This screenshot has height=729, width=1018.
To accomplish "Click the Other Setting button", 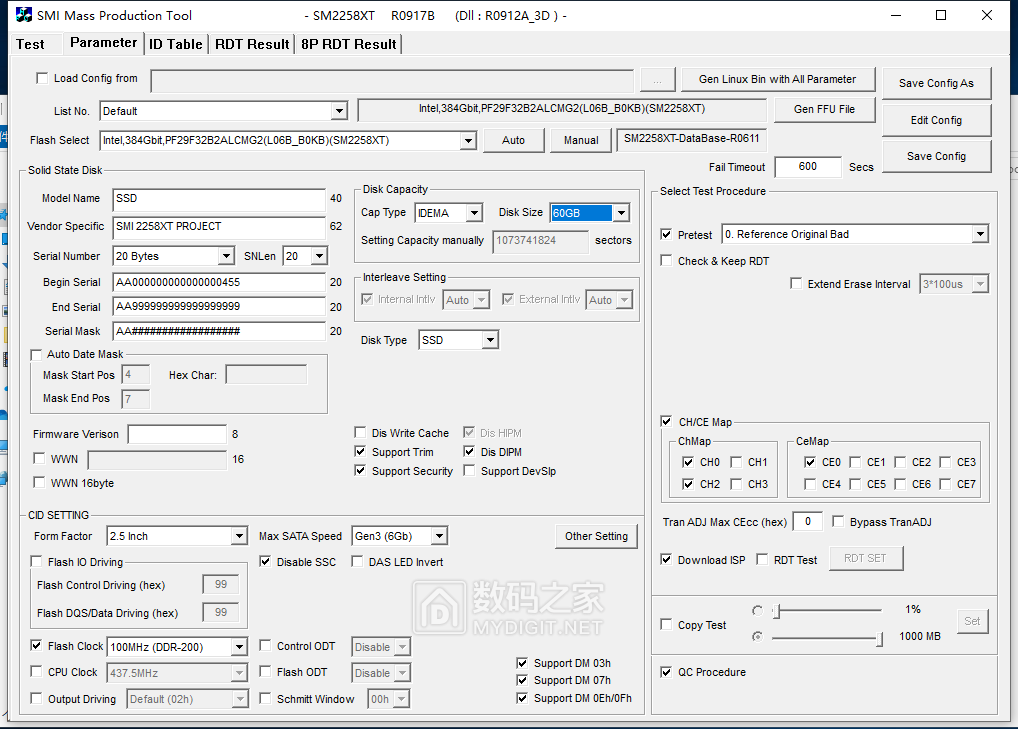I will pyautogui.click(x=596, y=536).
